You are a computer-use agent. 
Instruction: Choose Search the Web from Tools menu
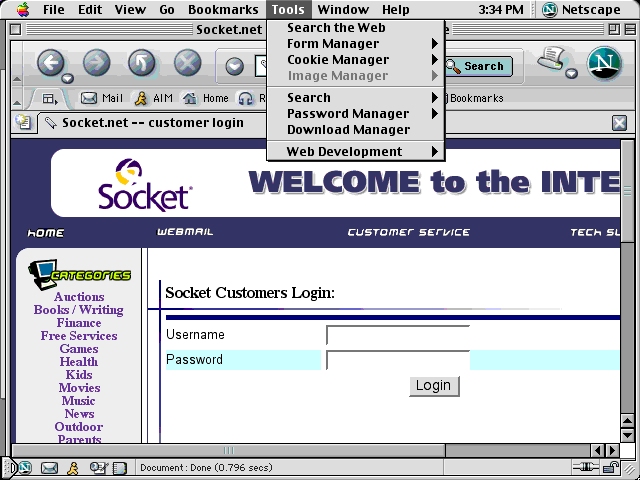pyautogui.click(x=355, y=28)
